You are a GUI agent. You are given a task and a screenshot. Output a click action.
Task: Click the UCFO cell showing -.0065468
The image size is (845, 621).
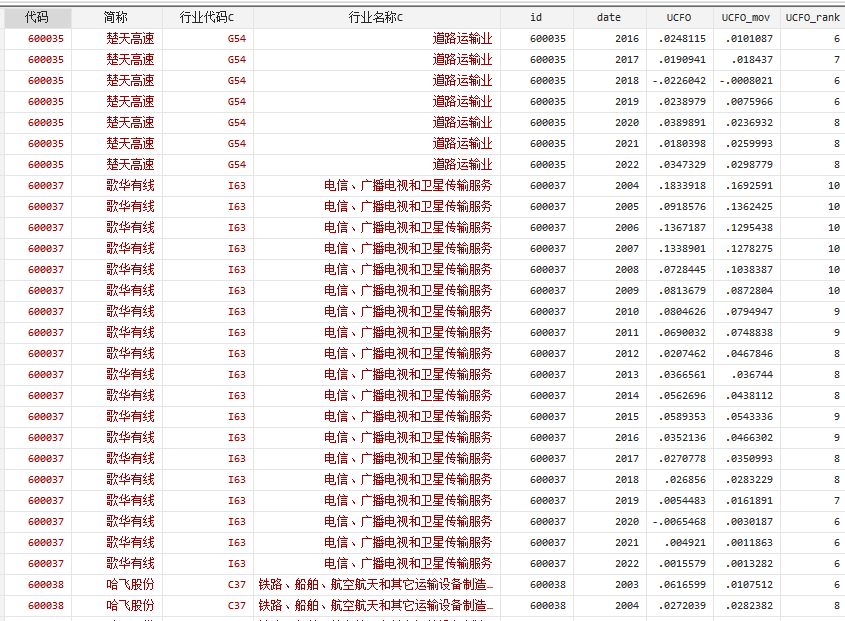(x=679, y=521)
